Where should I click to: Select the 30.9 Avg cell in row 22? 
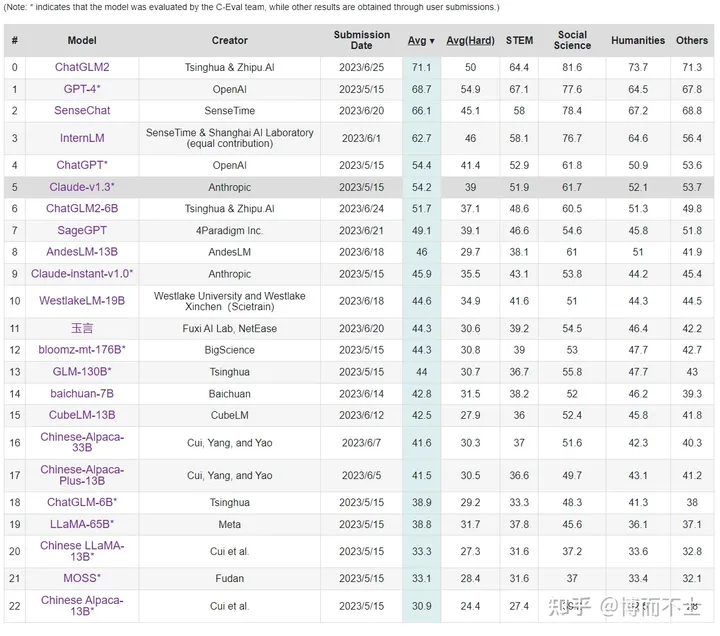coord(422,606)
